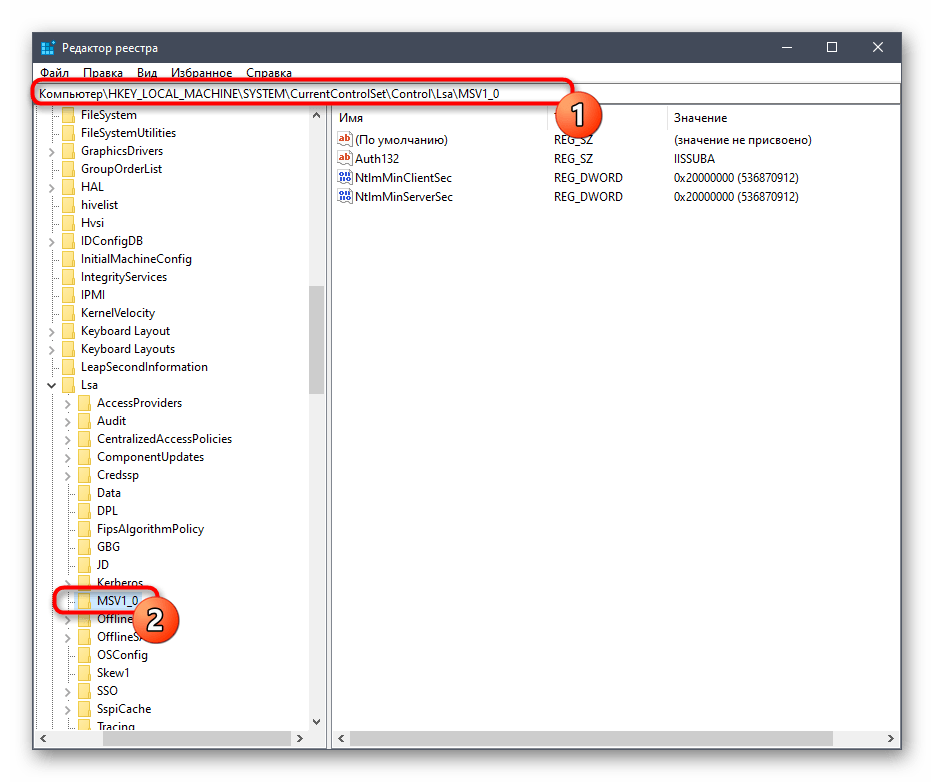Image resolution: width=934 pixels, height=782 pixels.
Task: Click the Registry Editor app icon in title bar
Action: tap(48, 48)
